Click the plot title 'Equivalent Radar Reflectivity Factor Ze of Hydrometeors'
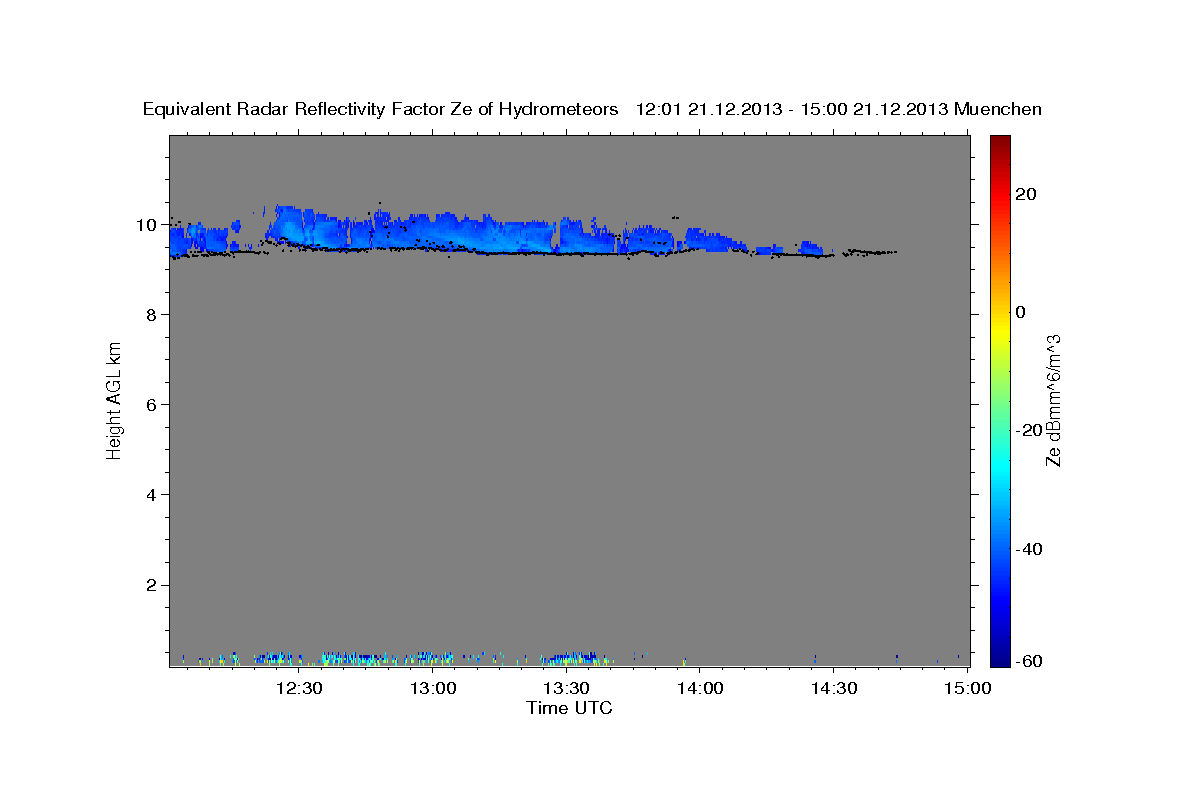The height and width of the screenshot is (800, 1200). [x=380, y=110]
